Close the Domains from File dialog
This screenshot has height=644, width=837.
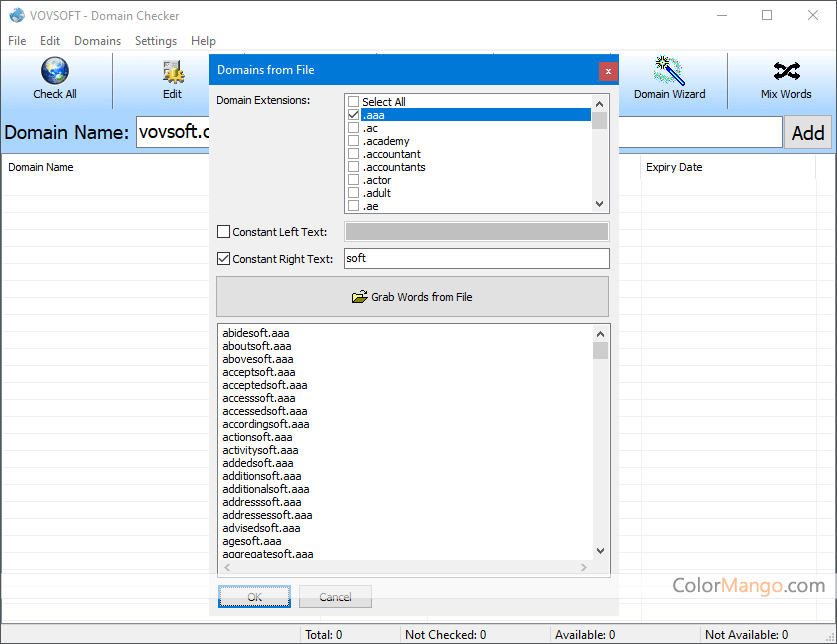(x=608, y=71)
